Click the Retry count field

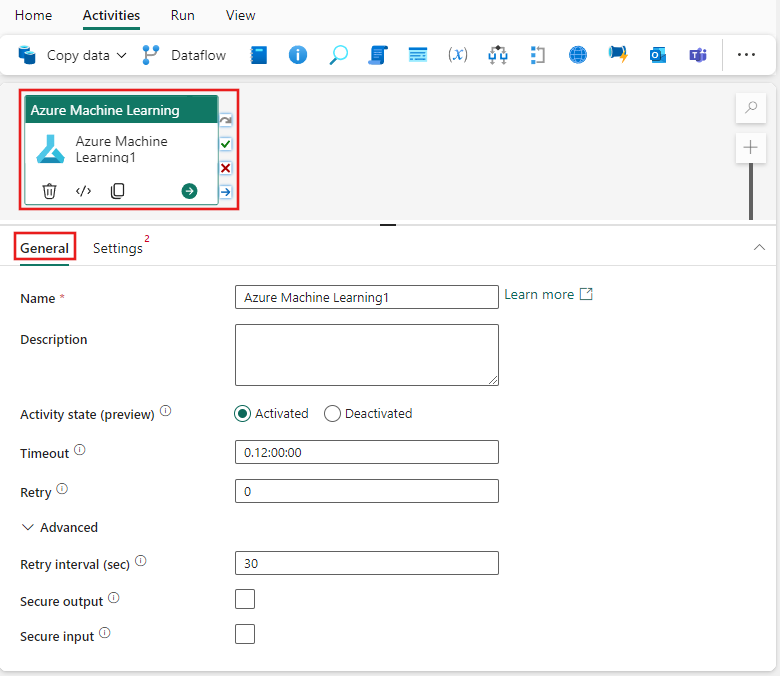pyautogui.click(x=367, y=491)
